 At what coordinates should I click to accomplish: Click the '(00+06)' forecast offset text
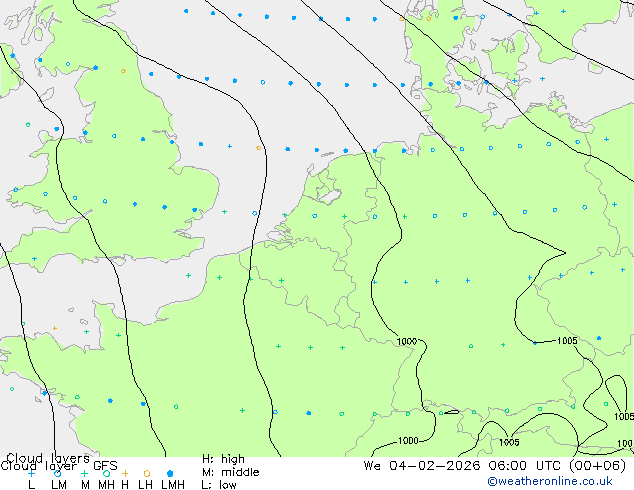[597, 466]
